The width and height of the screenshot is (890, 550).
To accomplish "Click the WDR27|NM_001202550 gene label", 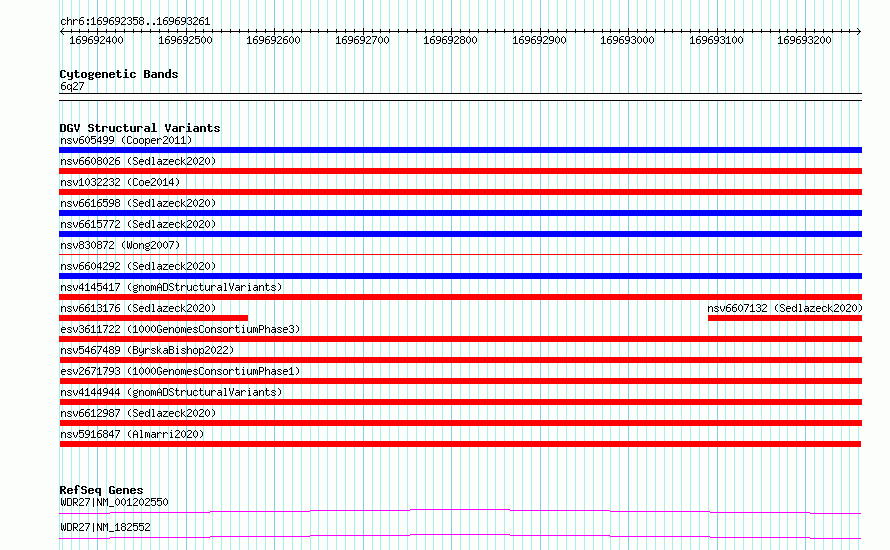I will [114, 502].
